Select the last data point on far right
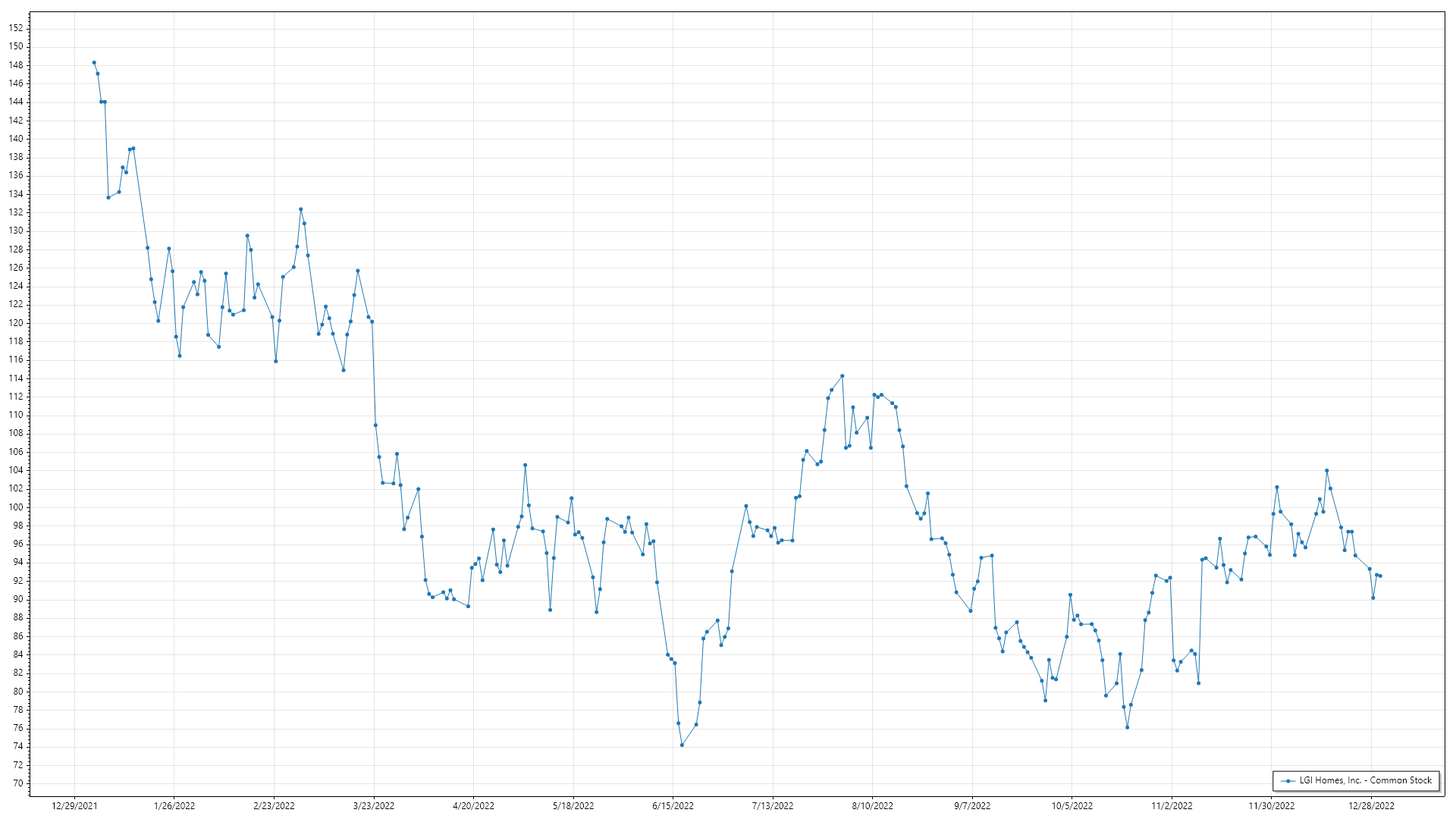The width and height of the screenshot is (1456, 819). pos(1380,576)
